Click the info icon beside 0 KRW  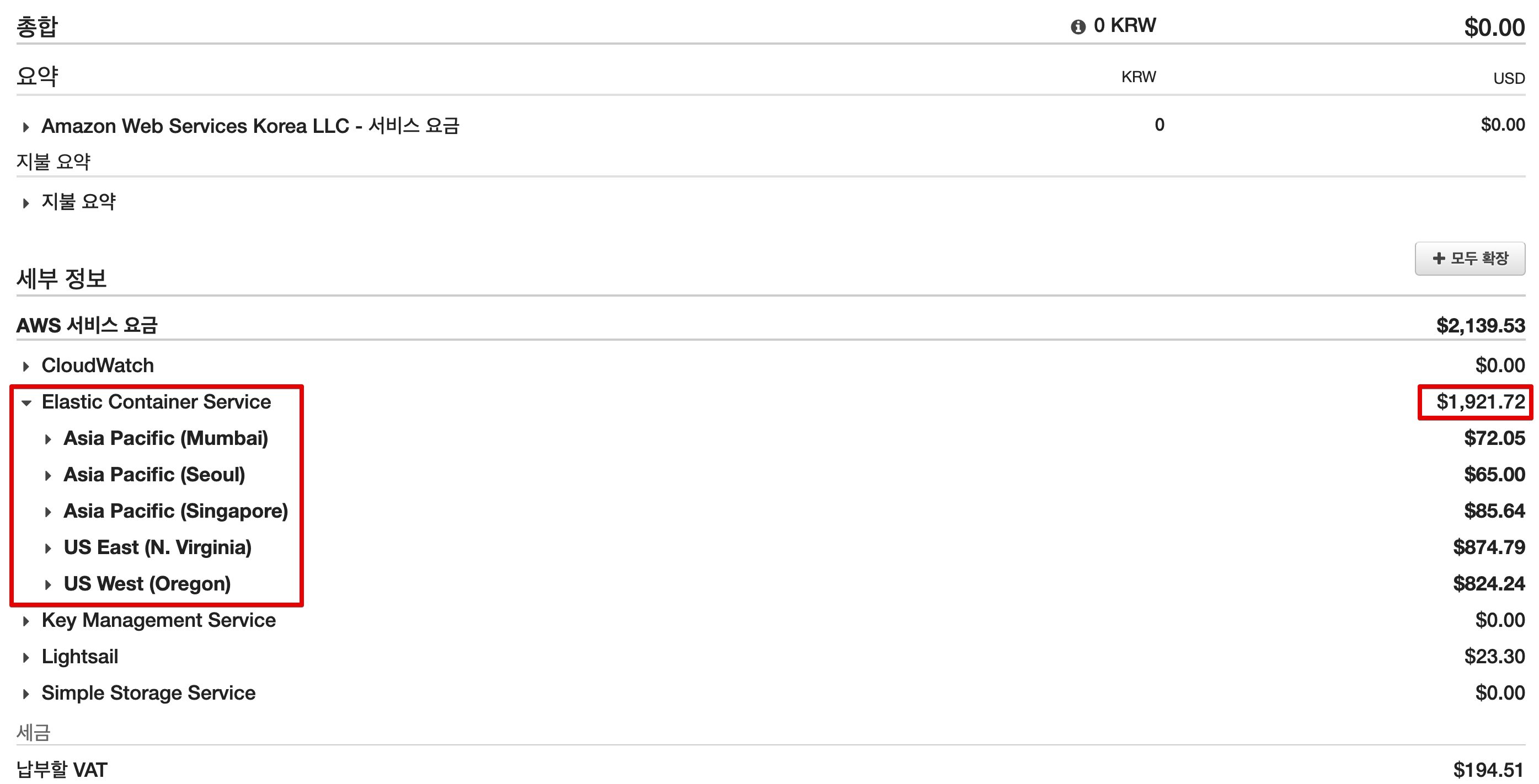pos(1077,27)
